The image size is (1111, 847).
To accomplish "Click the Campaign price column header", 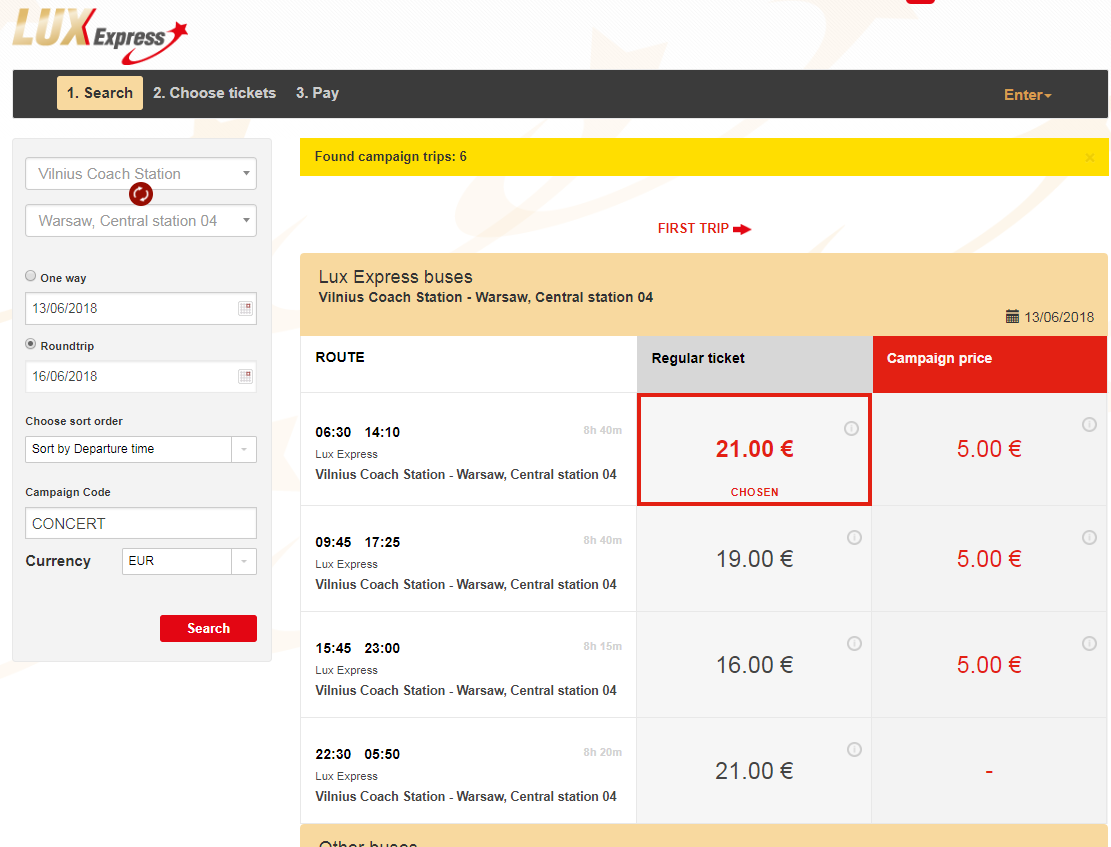I will click(x=989, y=364).
